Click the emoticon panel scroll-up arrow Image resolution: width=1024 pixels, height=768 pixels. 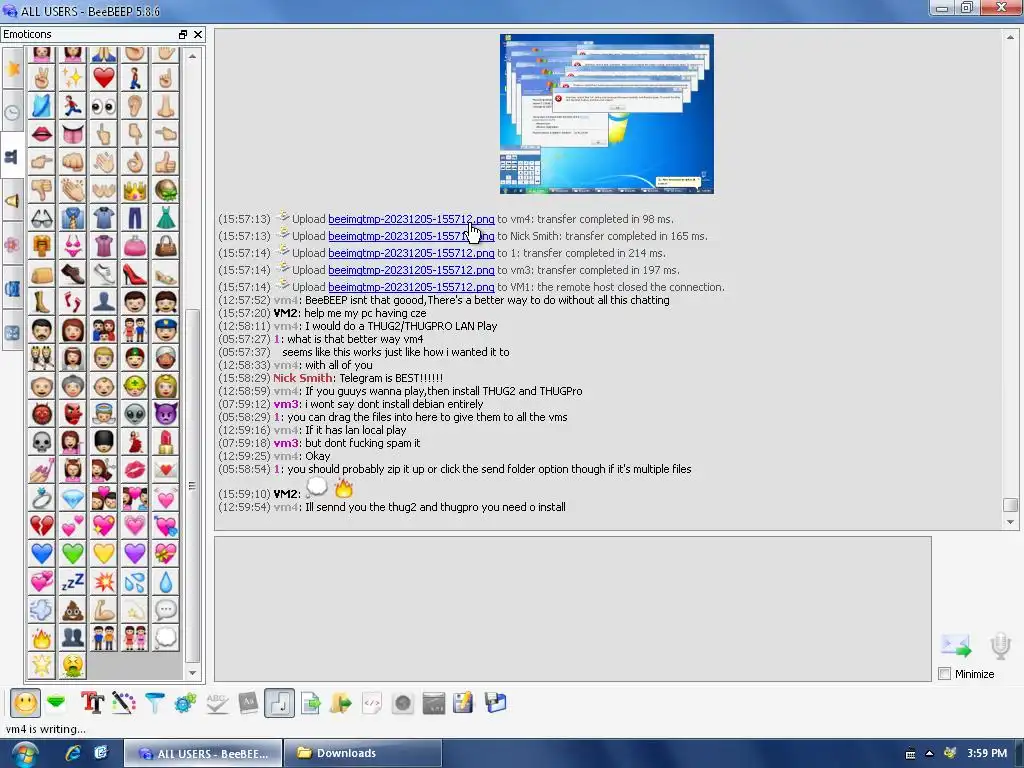click(193, 57)
